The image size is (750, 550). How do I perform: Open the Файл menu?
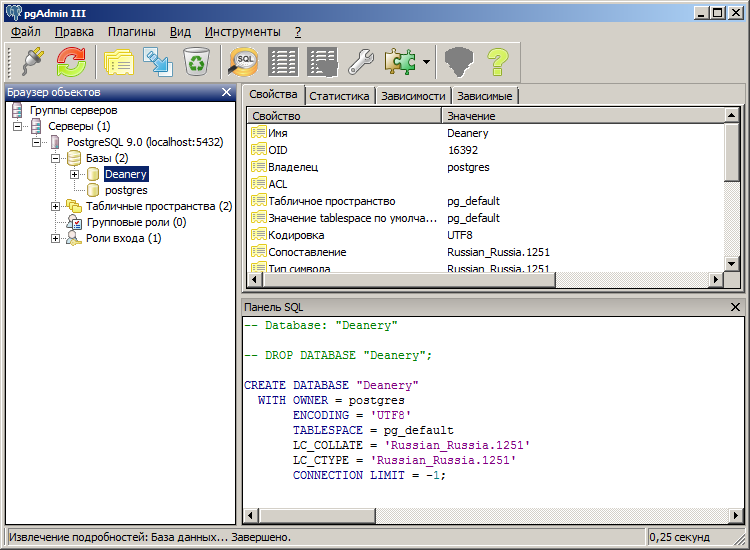point(26,32)
